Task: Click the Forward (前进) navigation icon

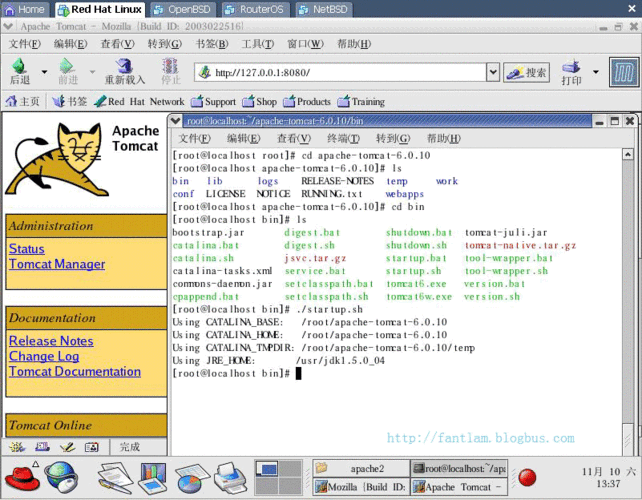Action: pyautogui.click(x=68, y=70)
